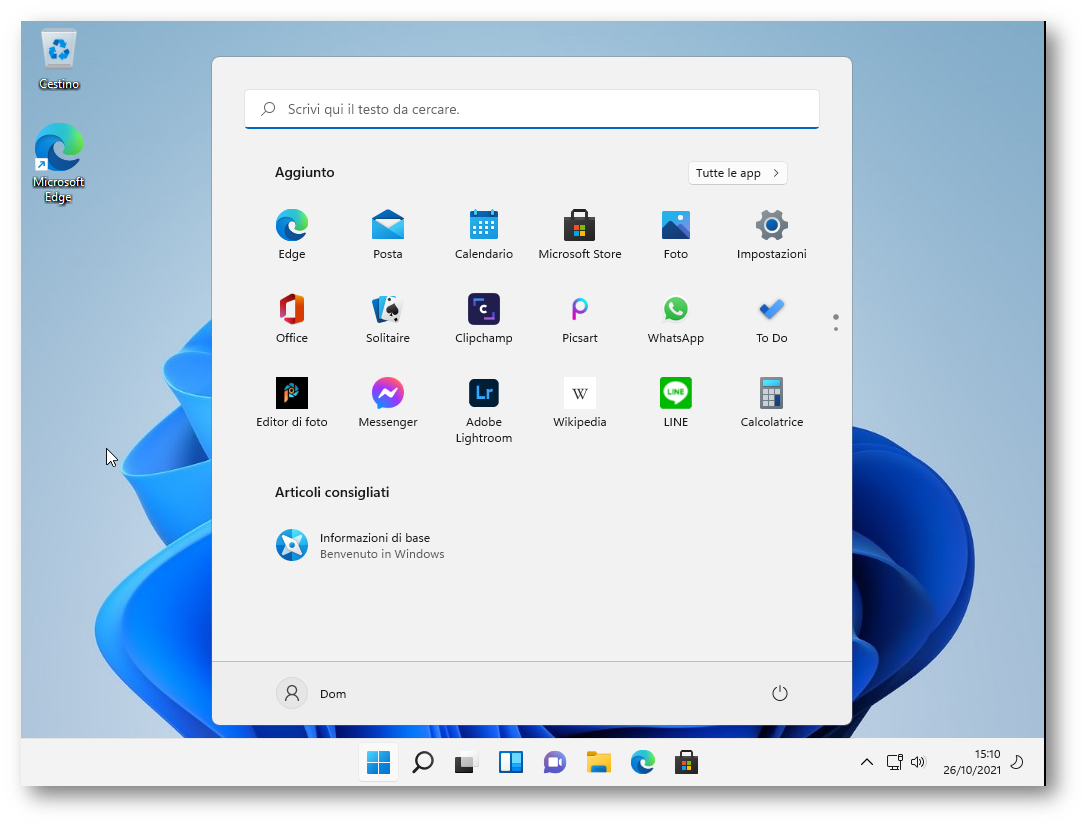Open the Messenger app

coord(387,403)
